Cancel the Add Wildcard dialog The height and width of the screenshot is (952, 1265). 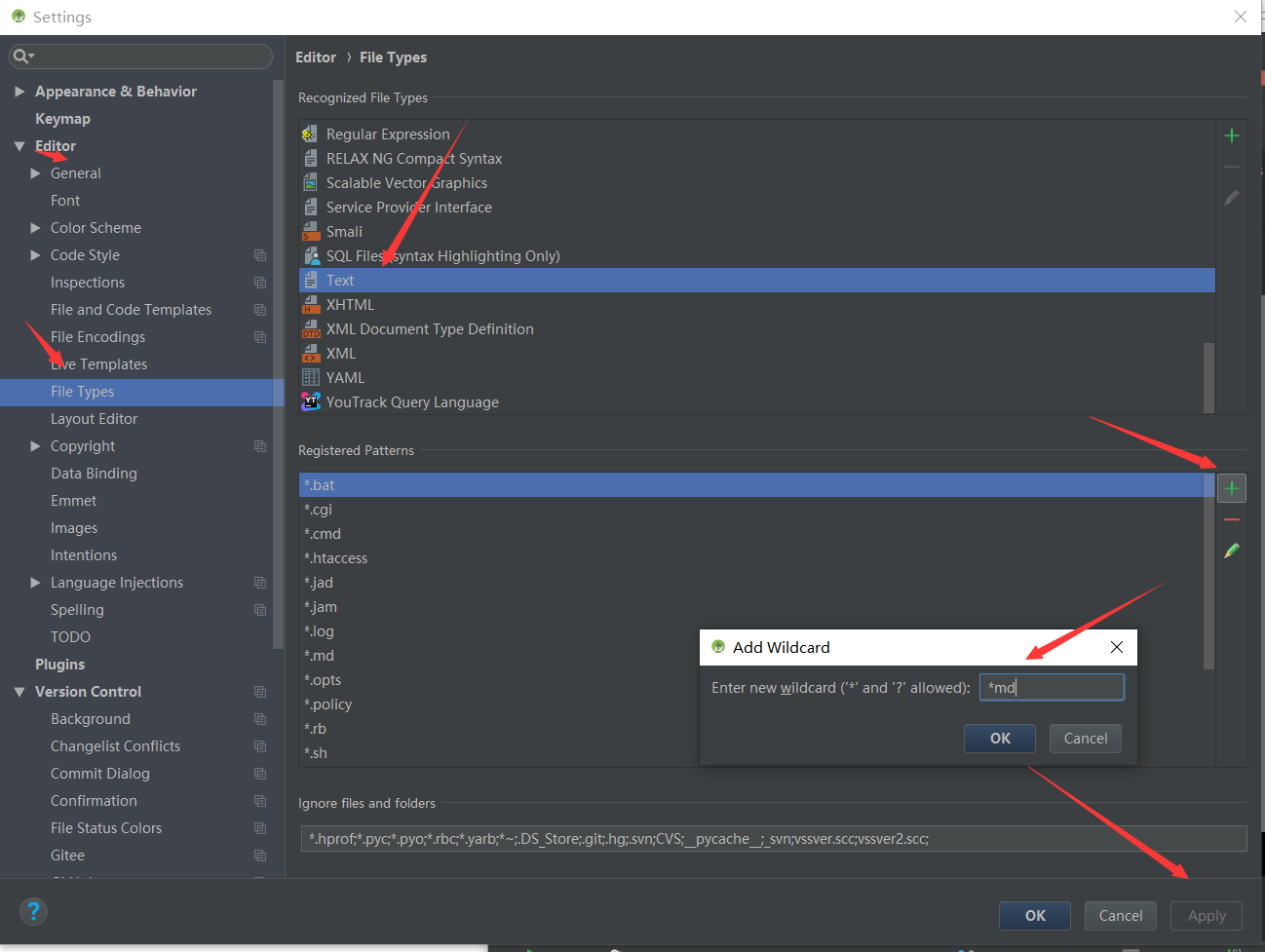pyautogui.click(x=1085, y=738)
